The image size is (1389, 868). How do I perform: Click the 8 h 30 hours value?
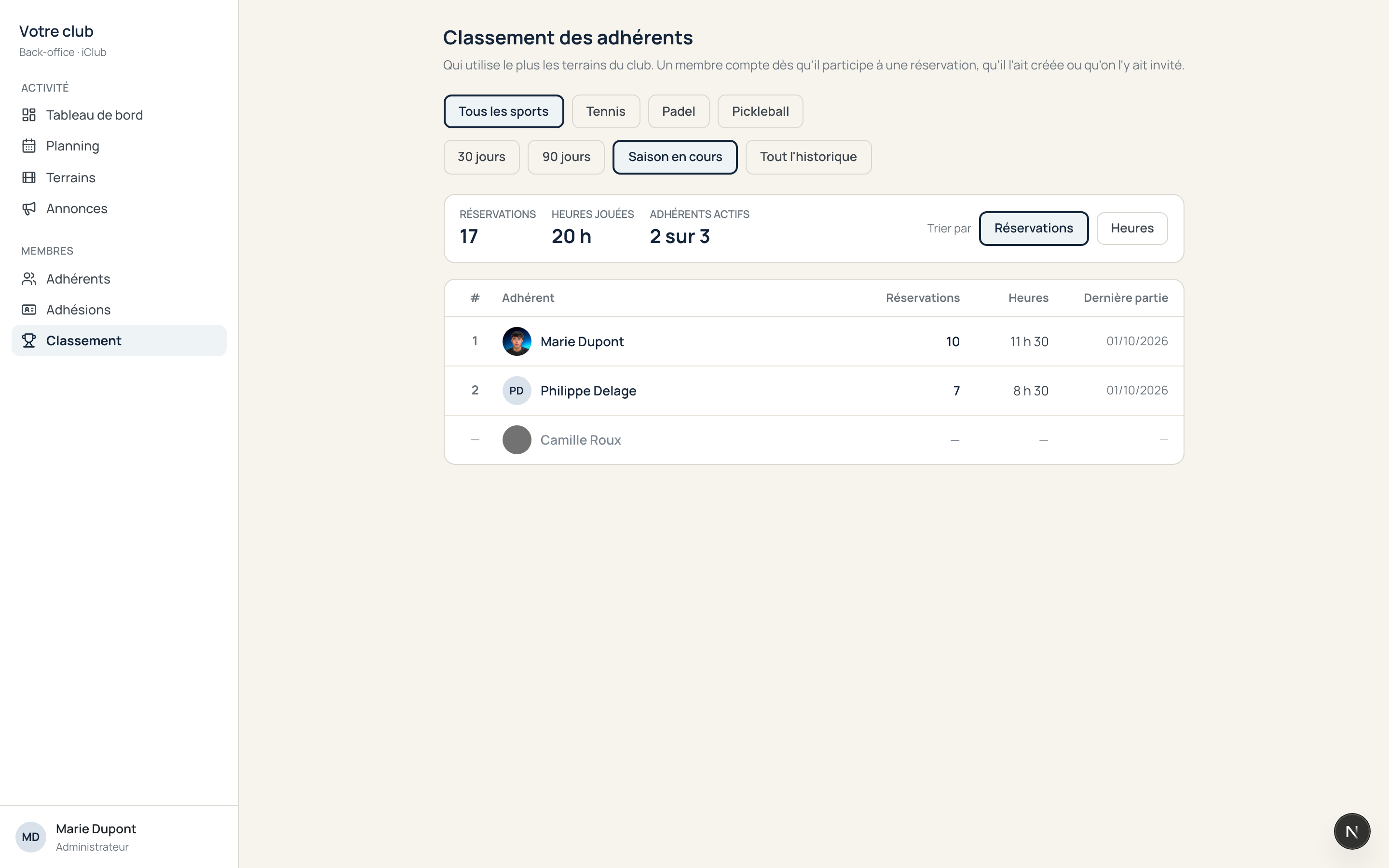pyautogui.click(x=1031, y=391)
